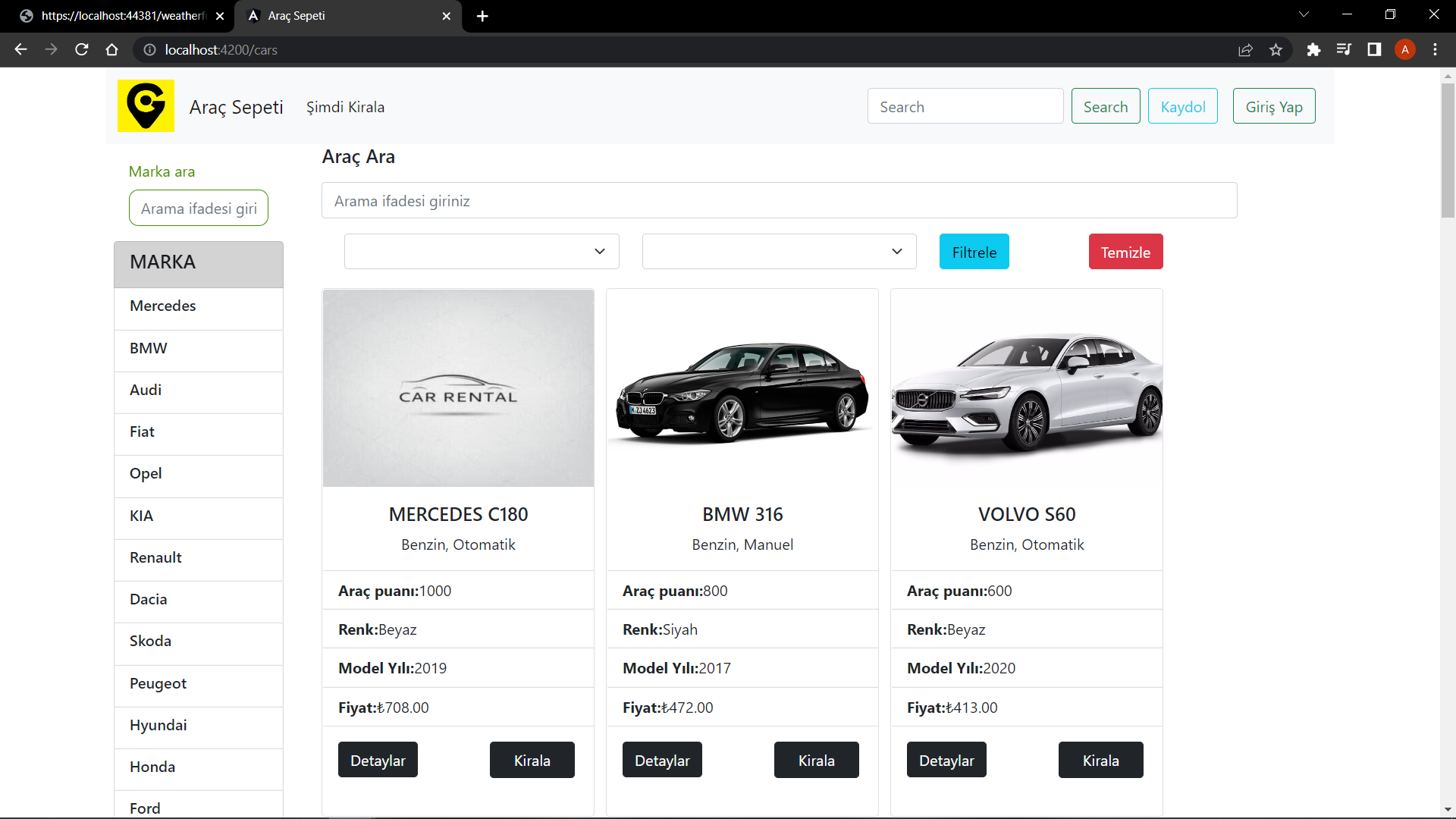Screen dimensions: 1456x819
Task: Switch to the localhost:44381 weather tab
Action: coord(121,16)
